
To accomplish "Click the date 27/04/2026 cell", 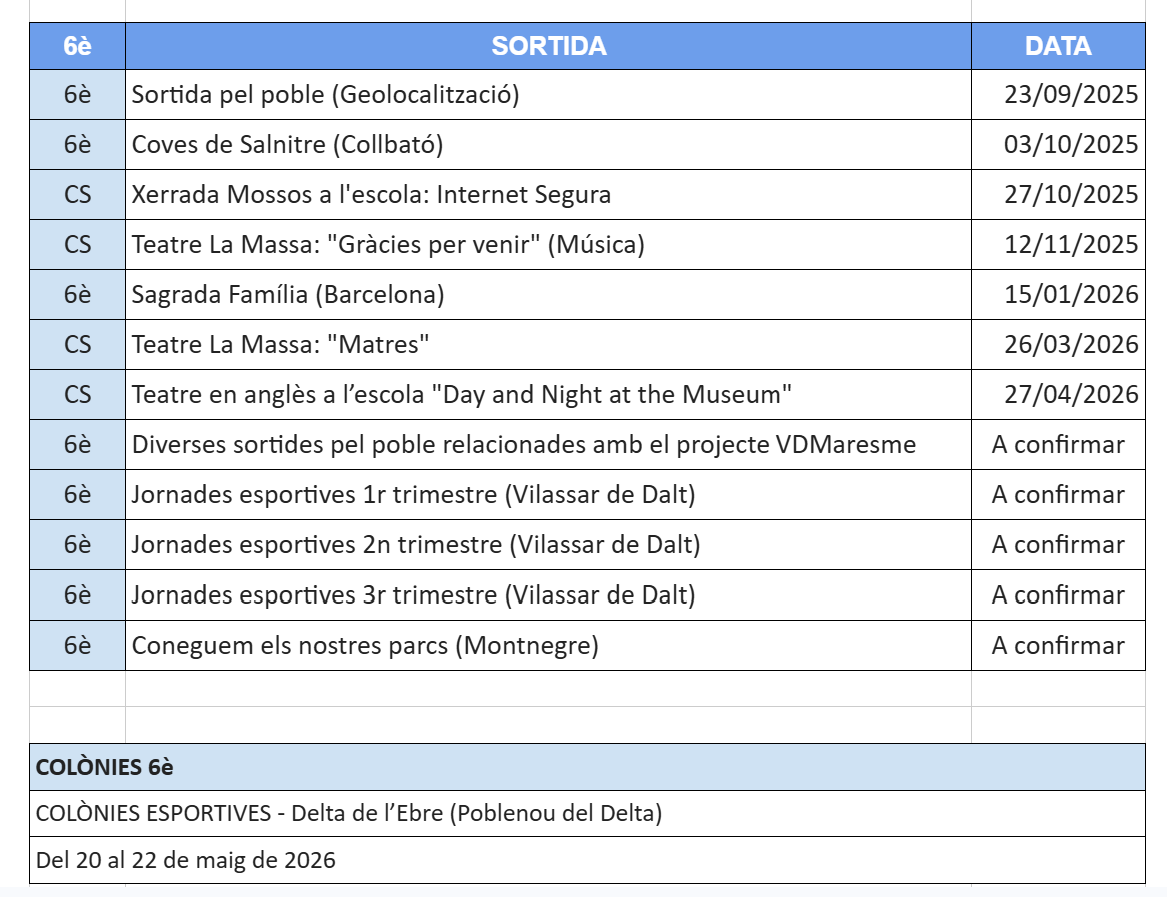I will (1058, 395).
